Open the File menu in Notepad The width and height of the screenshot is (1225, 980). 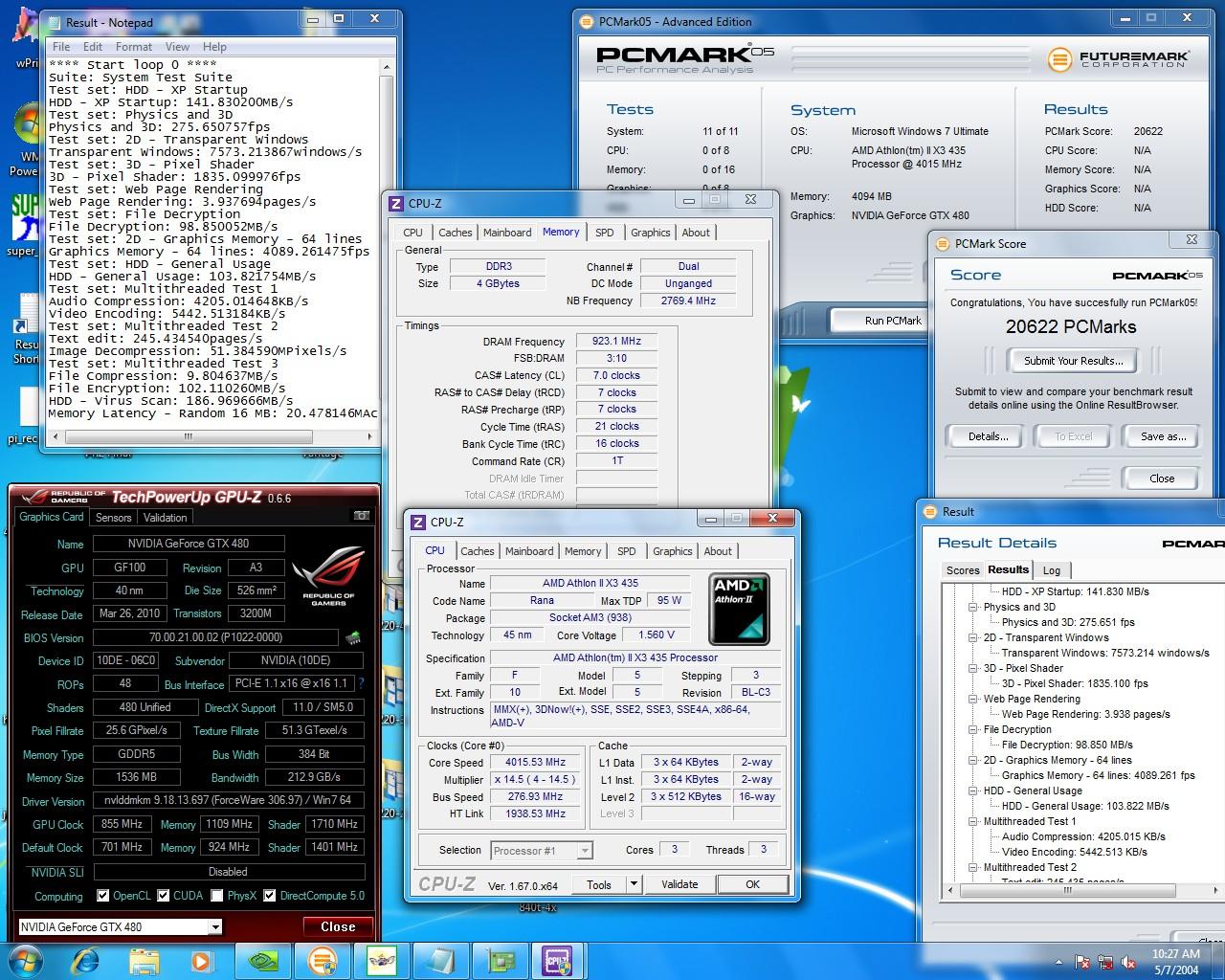tap(61, 46)
